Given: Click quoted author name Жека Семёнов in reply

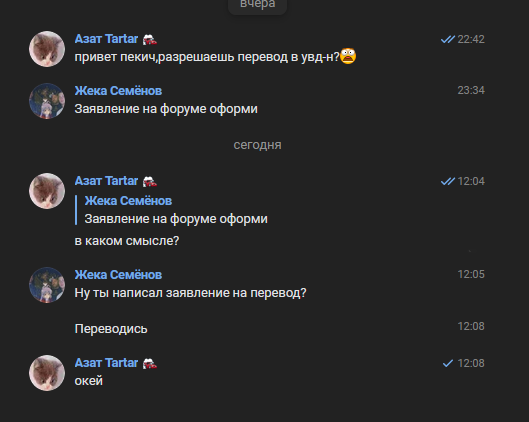Looking at the screenshot, I should (x=128, y=201).
